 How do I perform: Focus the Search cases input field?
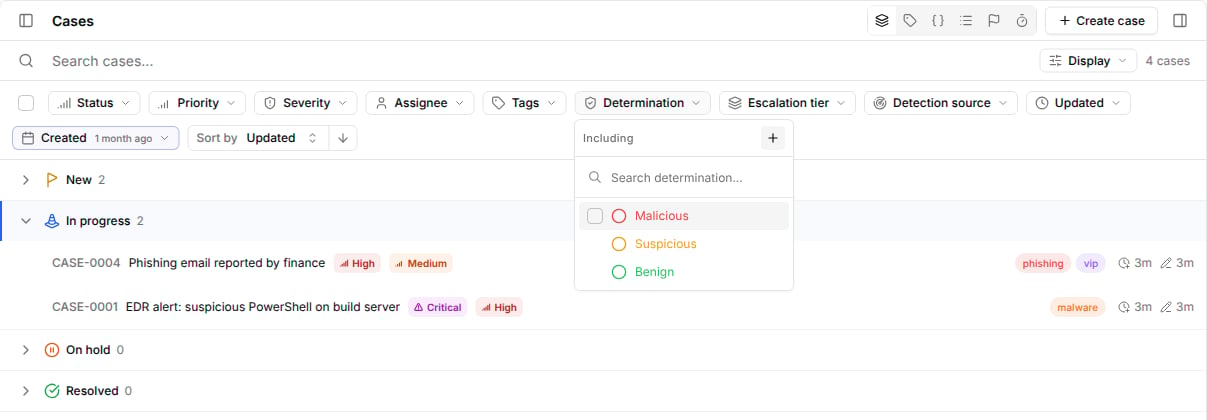[x=540, y=61]
